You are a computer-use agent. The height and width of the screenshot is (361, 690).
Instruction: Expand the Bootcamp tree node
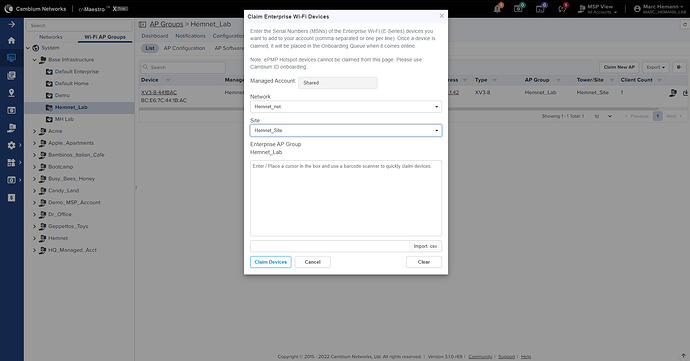(x=34, y=167)
